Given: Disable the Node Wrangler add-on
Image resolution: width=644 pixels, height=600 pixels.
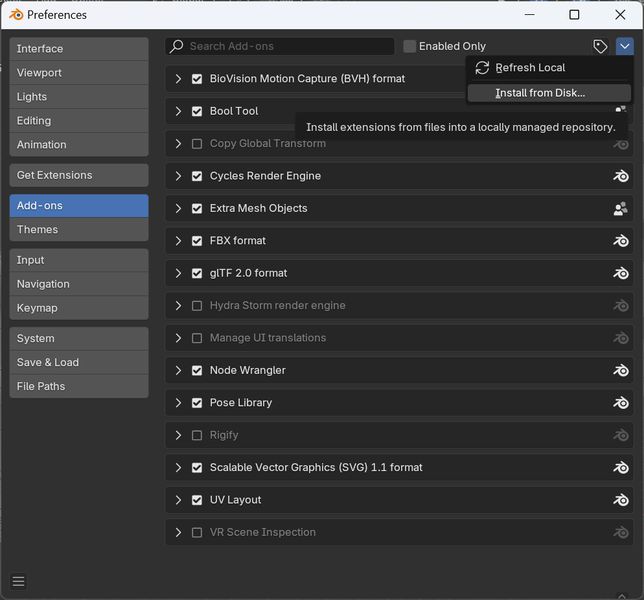Looking at the screenshot, I should [x=197, y=370].
